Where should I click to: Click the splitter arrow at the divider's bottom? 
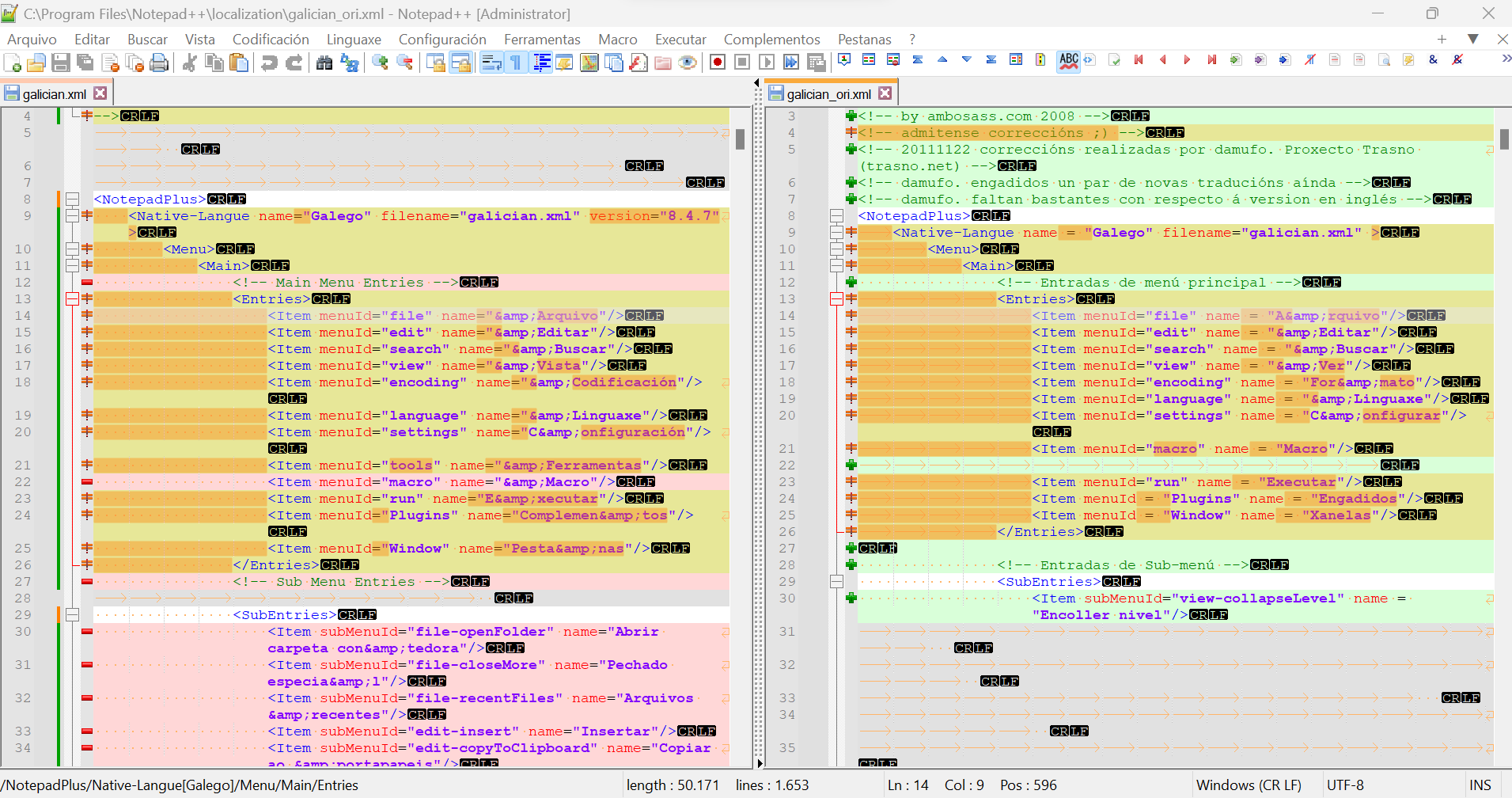click(760, 763)
